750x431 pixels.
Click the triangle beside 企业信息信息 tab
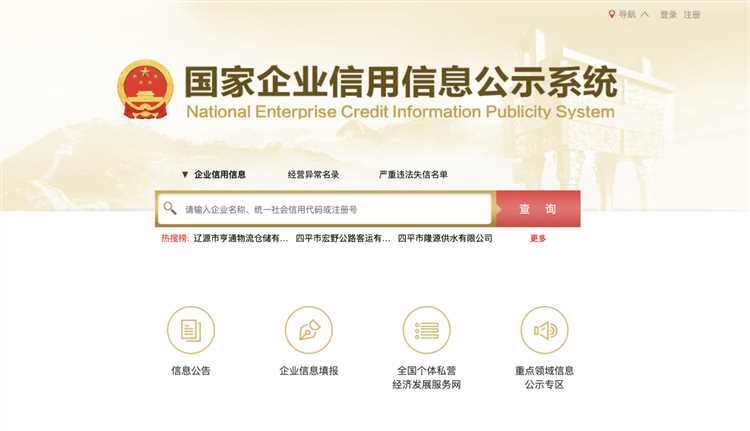click(185, 175)
